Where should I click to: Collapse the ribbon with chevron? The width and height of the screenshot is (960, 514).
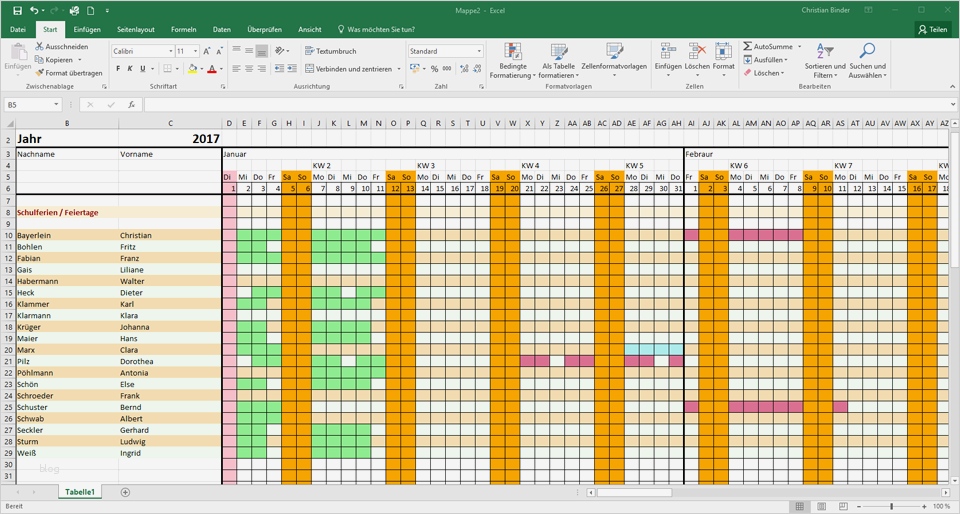click(x=953, y=87)
